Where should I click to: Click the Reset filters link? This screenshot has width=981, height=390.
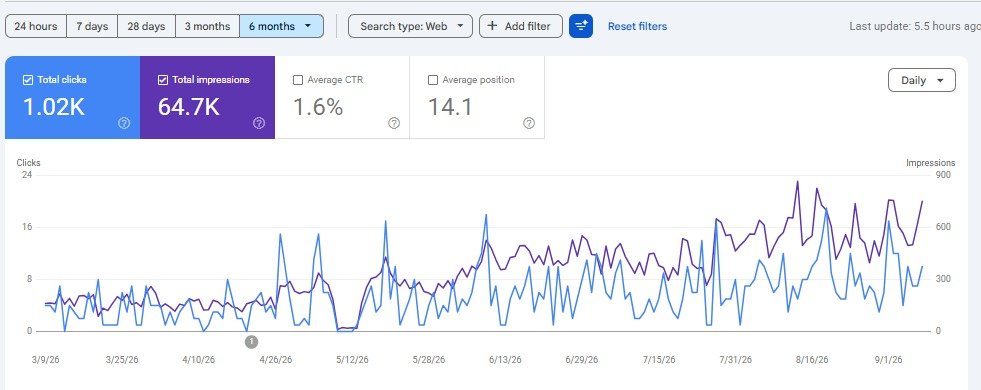pos(638,26)
